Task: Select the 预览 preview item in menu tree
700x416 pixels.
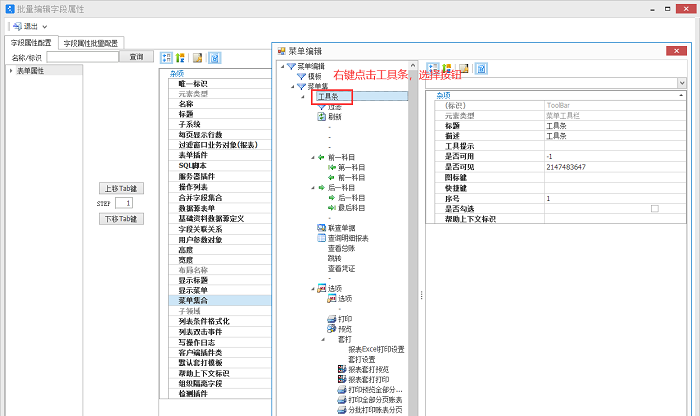Action: [344, 328]
